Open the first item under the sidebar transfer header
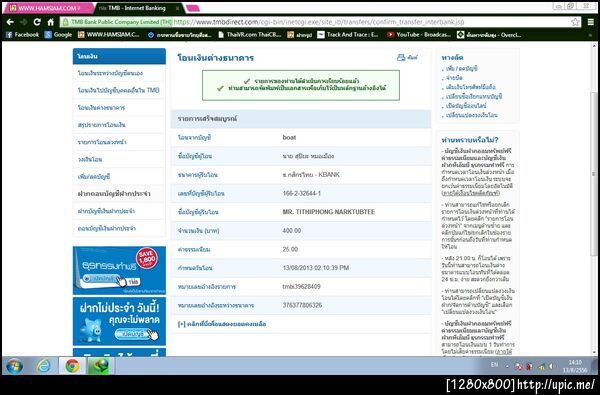600x395 pixels. click(x=119, y=73)
